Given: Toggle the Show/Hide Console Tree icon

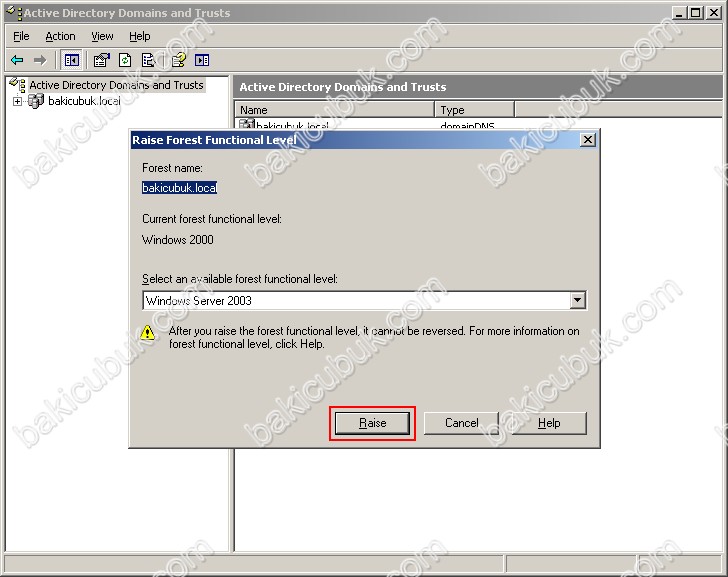Looking at the screenshot, I should point(71,60).
